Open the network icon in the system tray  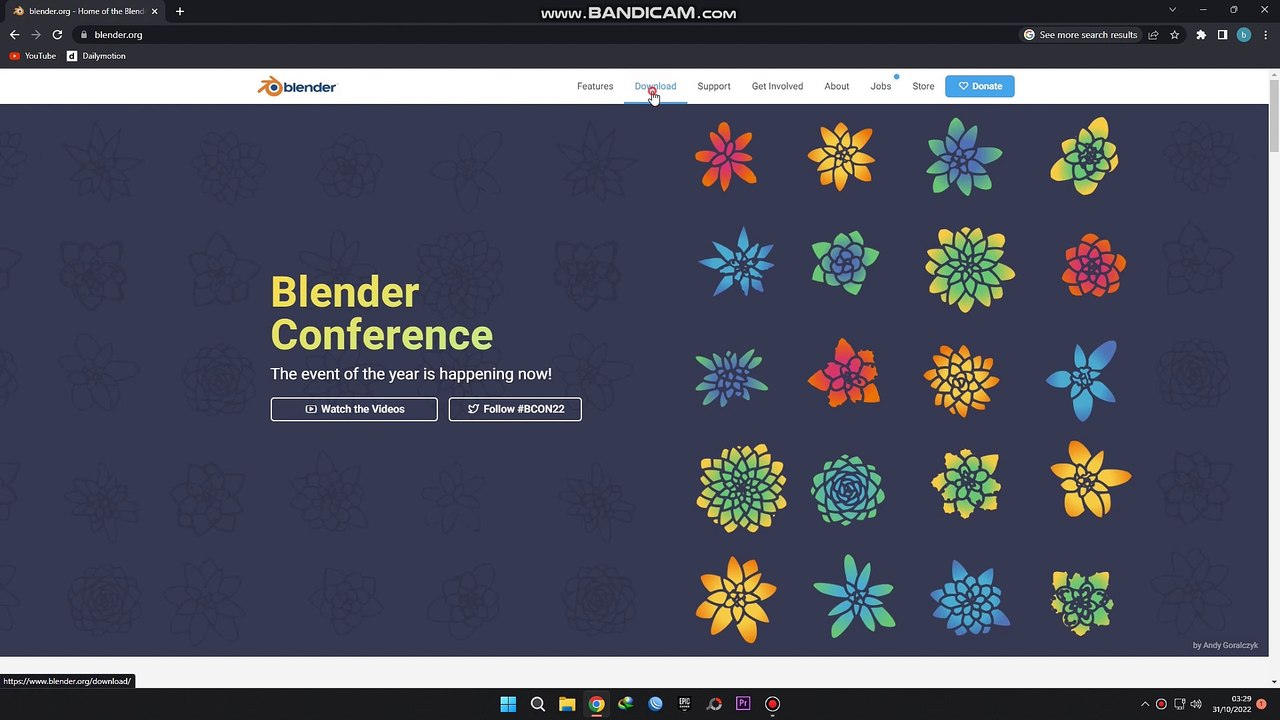[1180, 704]
